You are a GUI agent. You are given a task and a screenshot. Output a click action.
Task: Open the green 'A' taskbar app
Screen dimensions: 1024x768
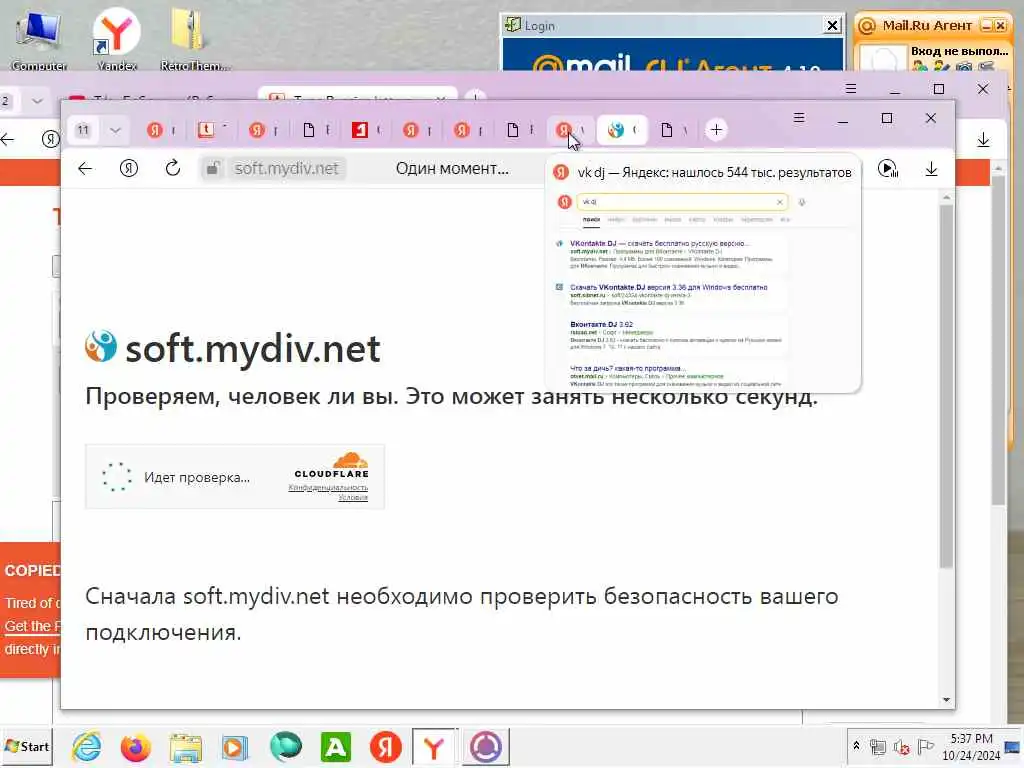tap(336, 746)
